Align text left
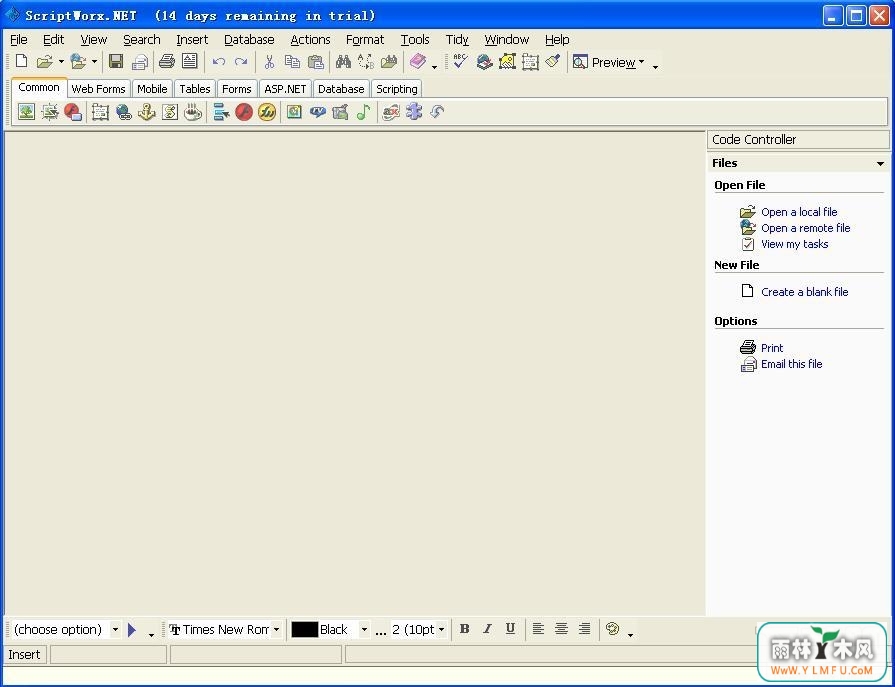The image size is (895, 687). click(x=538, y=629)
